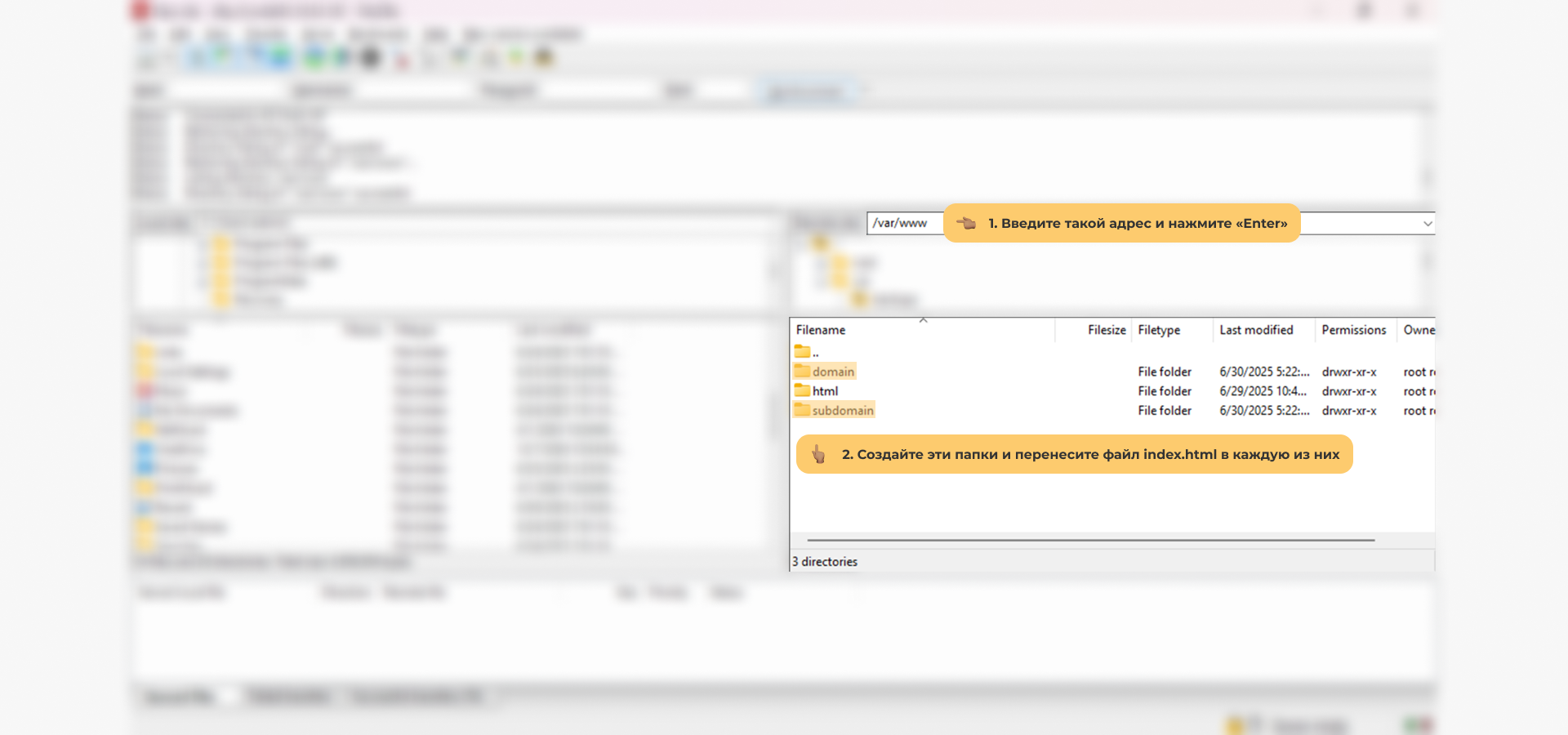1568x735 pixels.
Task: Click the binoculars file search toolbar icon
Action: [543, 59]
